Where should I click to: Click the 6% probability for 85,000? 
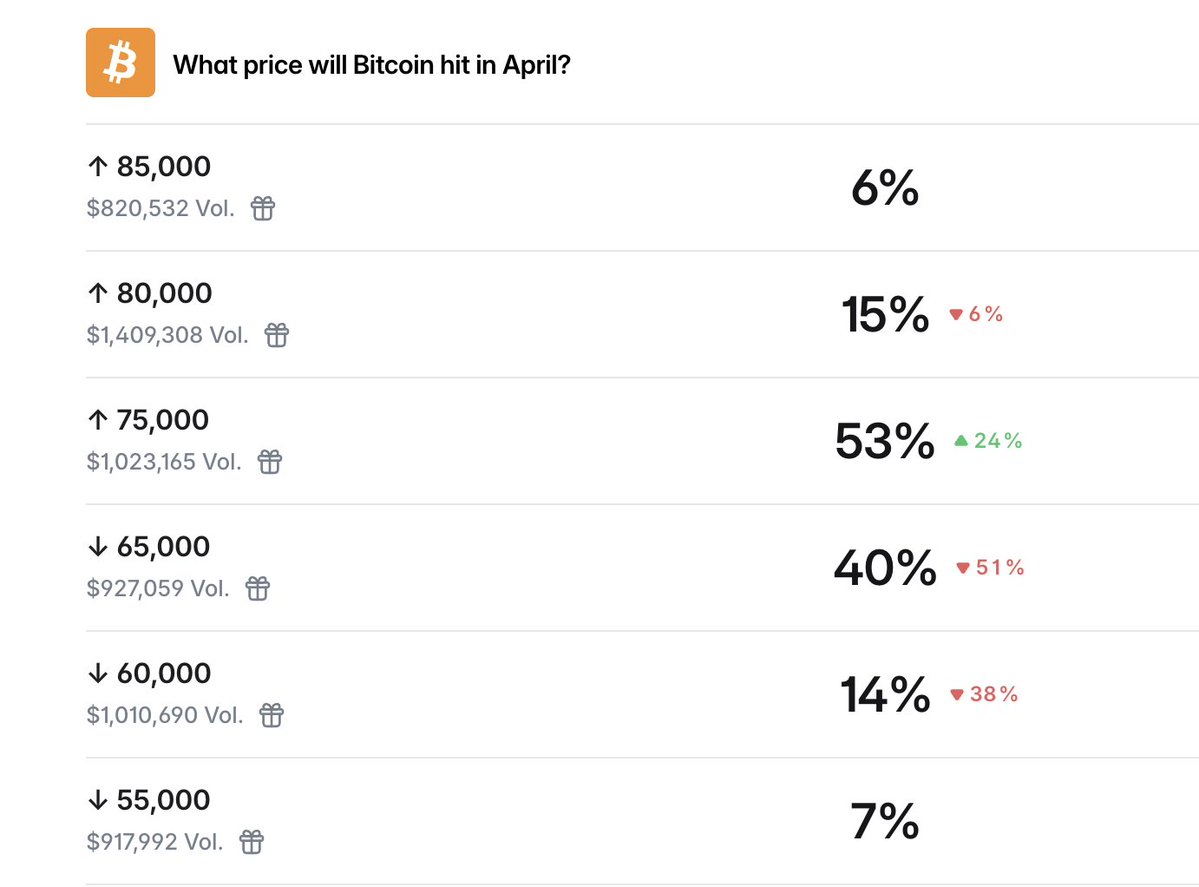[884, 188]
